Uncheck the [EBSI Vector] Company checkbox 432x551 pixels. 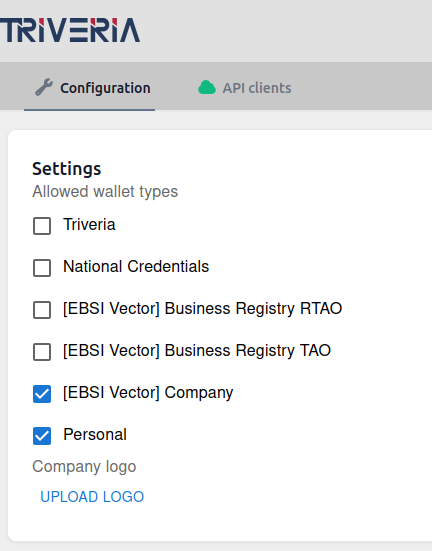(x=42, y=394)
